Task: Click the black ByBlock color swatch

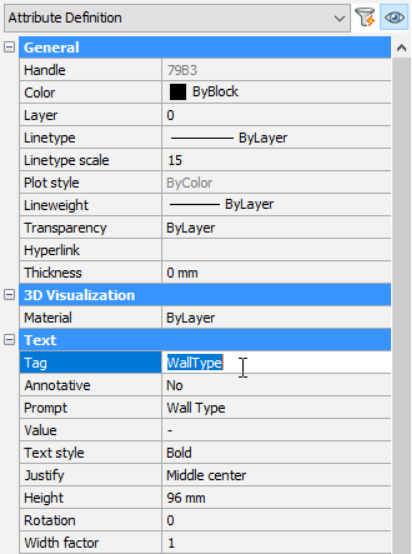Action: click(x=178, y=92)
